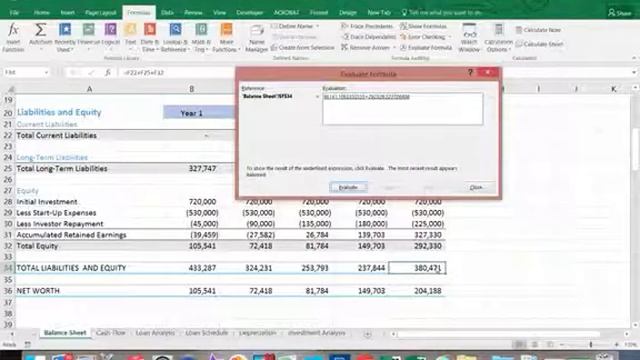Click Create from Selection

(x=302, y=48)
